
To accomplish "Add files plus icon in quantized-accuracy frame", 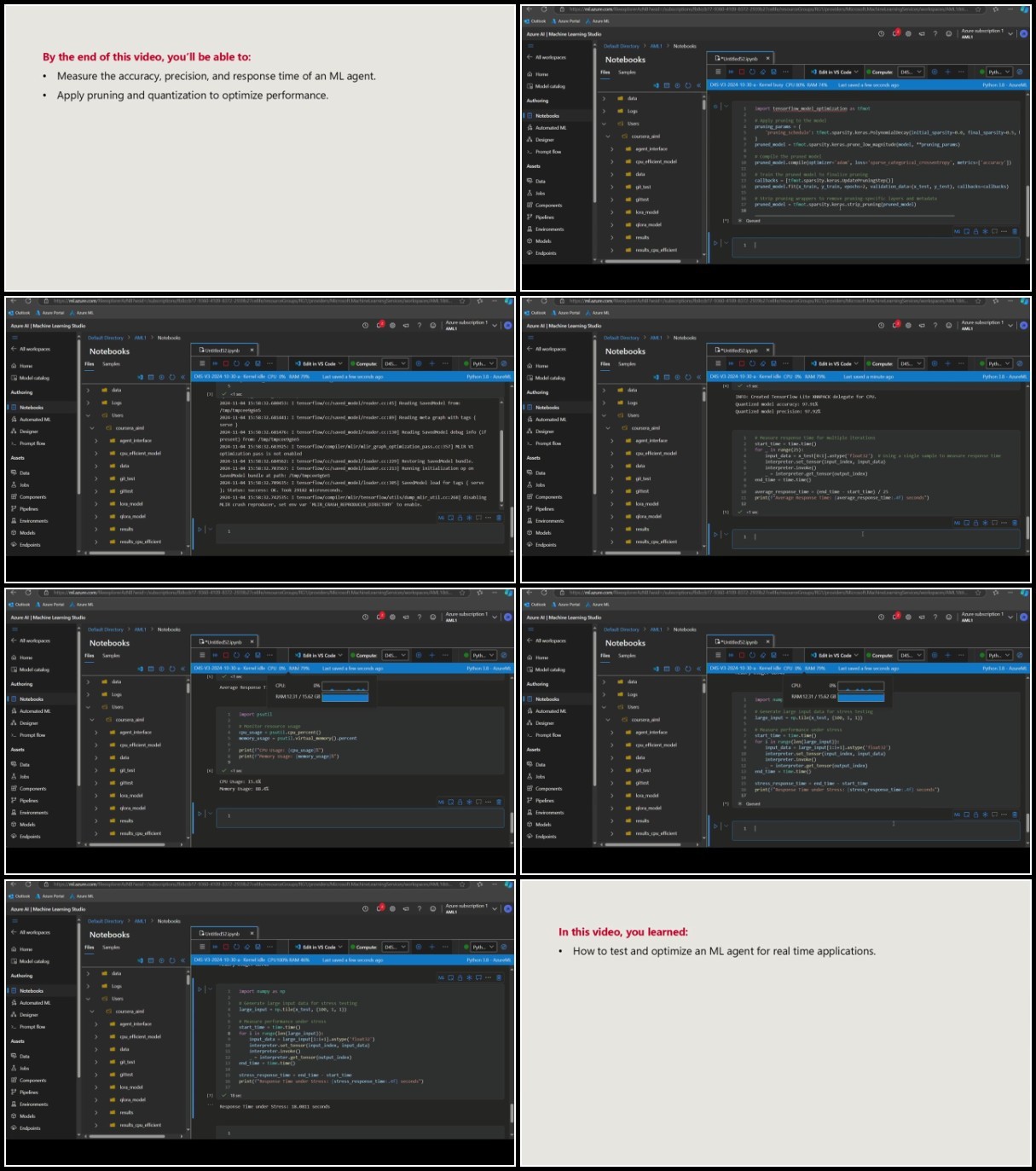I will [x=678, y=377].
